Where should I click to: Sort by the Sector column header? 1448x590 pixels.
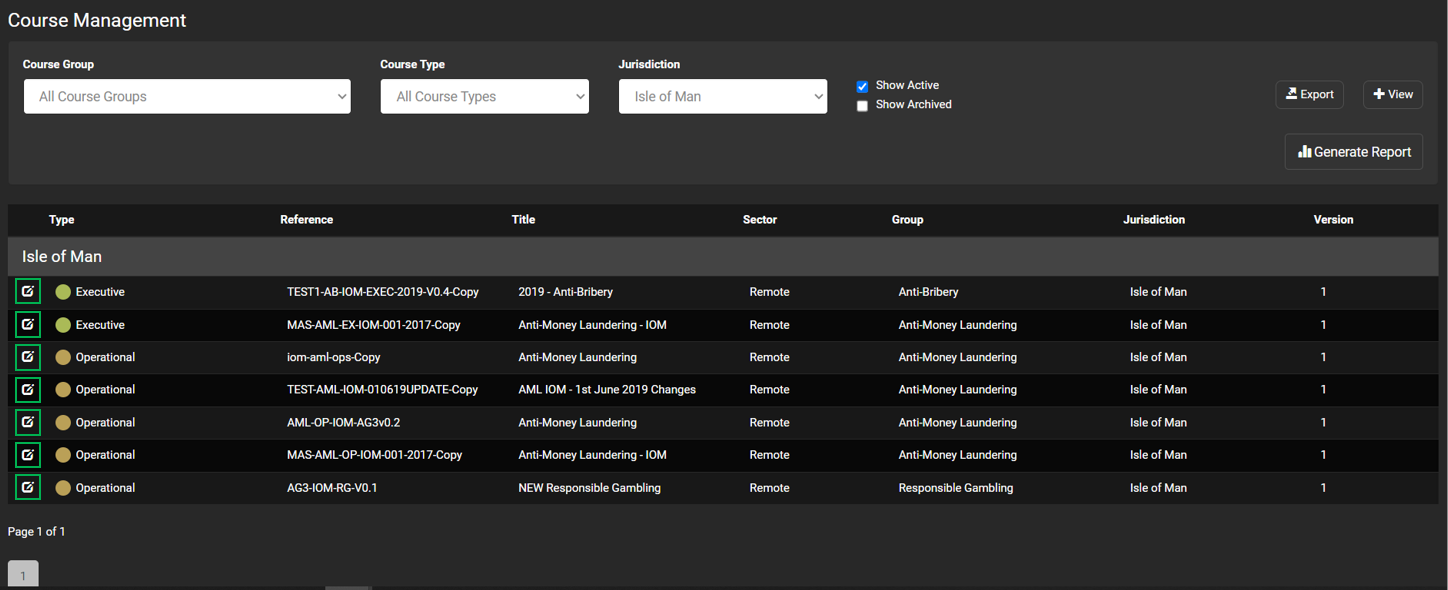point(760,220)
